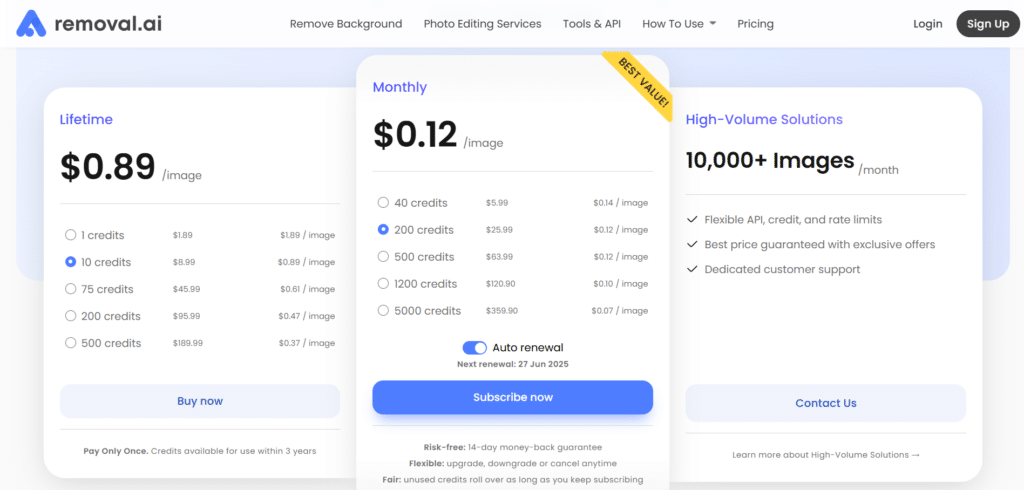Open the Remove Background page
Viewport: 1024px width, 490px height.
point(346,24)
